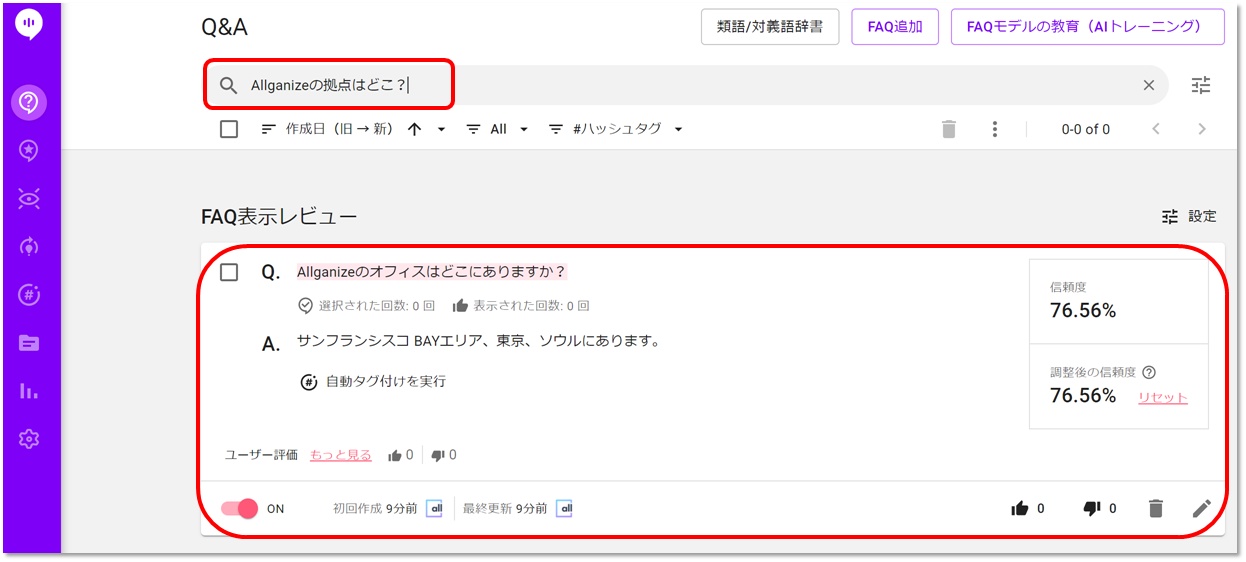Screen dimensions: 1246x562
Task: Turn off the ON toggle switch
Action: 240,509
